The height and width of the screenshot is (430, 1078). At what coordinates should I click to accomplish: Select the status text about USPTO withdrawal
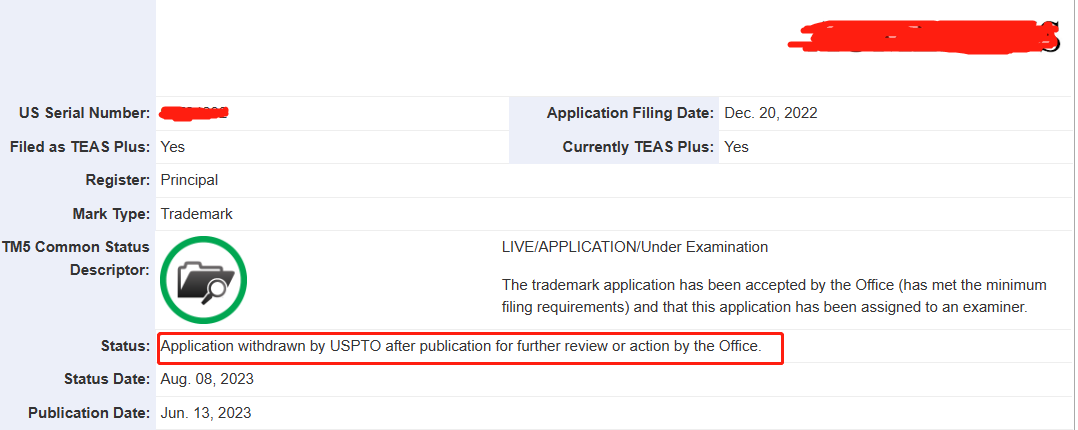click(x=461, y=346)
